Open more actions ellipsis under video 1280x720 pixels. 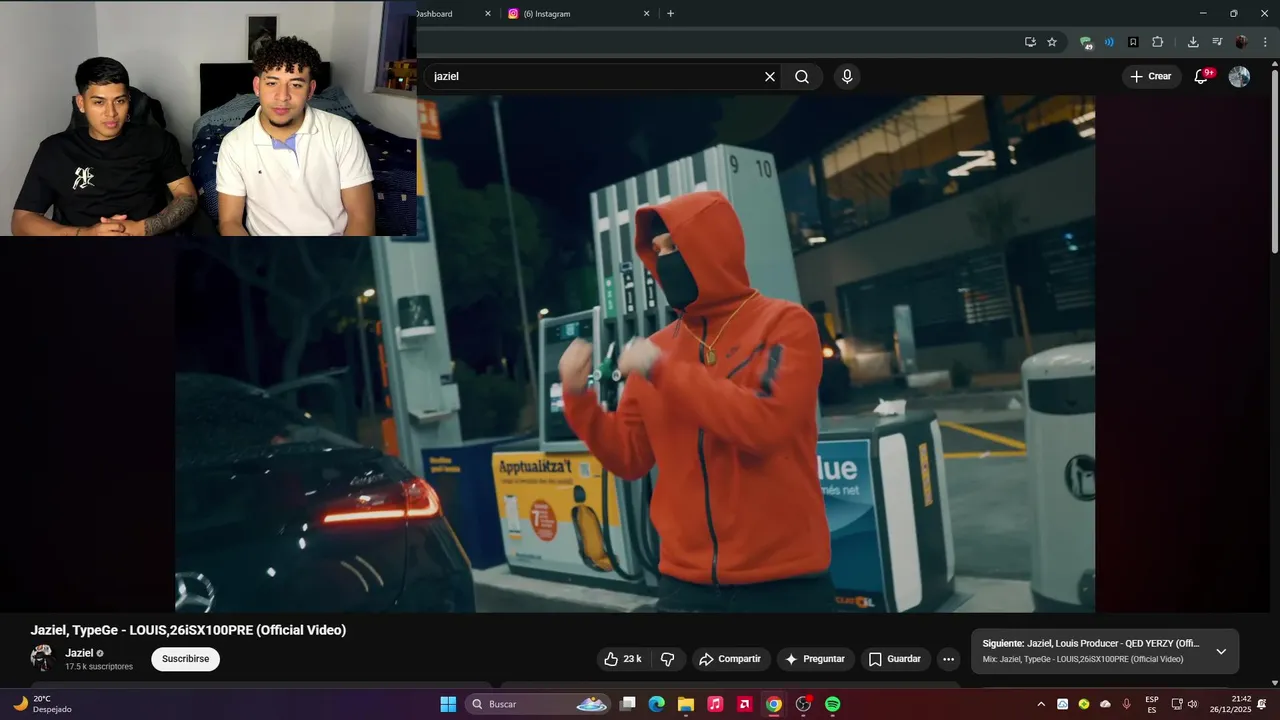948,659
